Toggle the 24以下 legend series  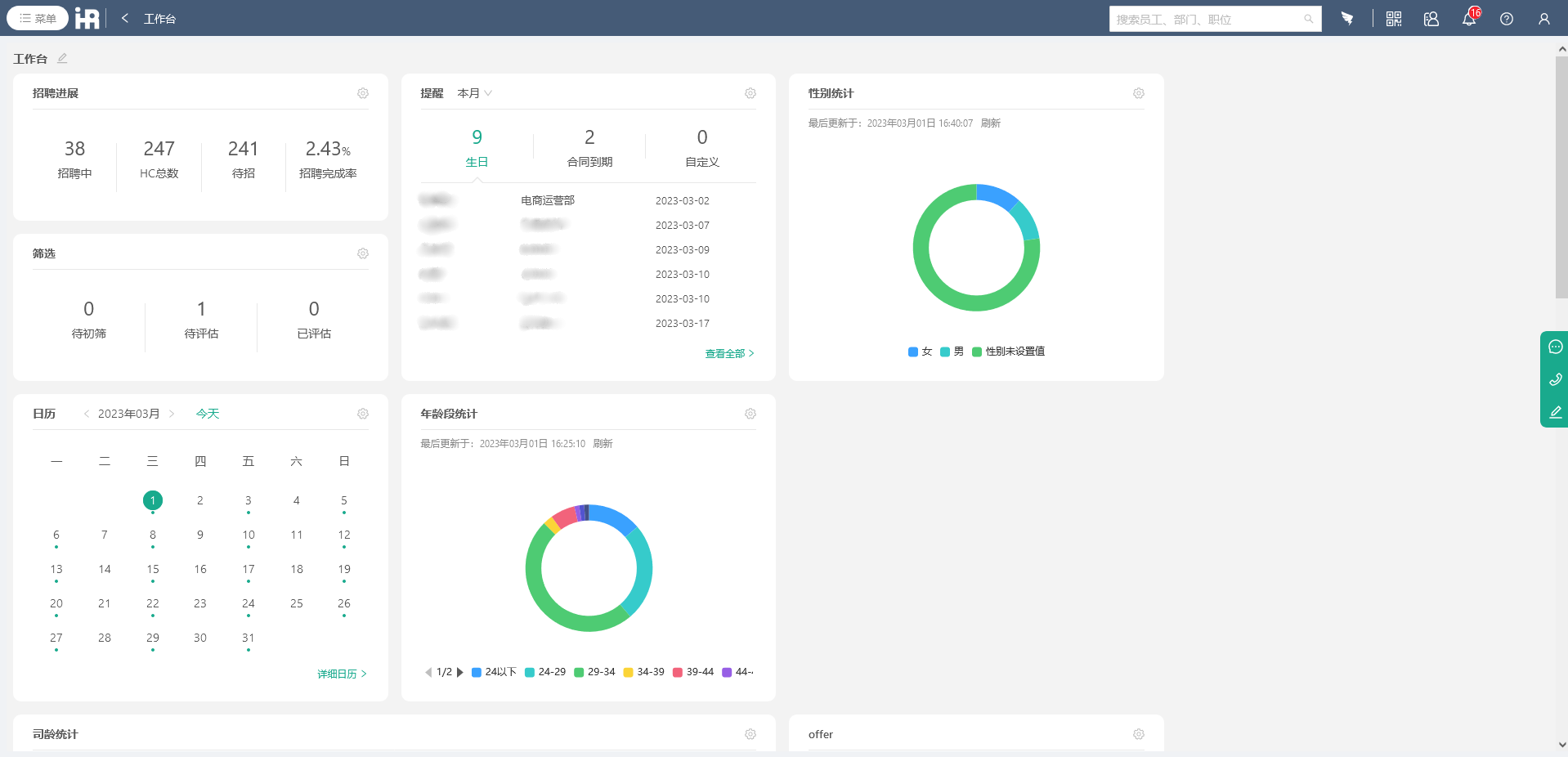tap(494, 672)
